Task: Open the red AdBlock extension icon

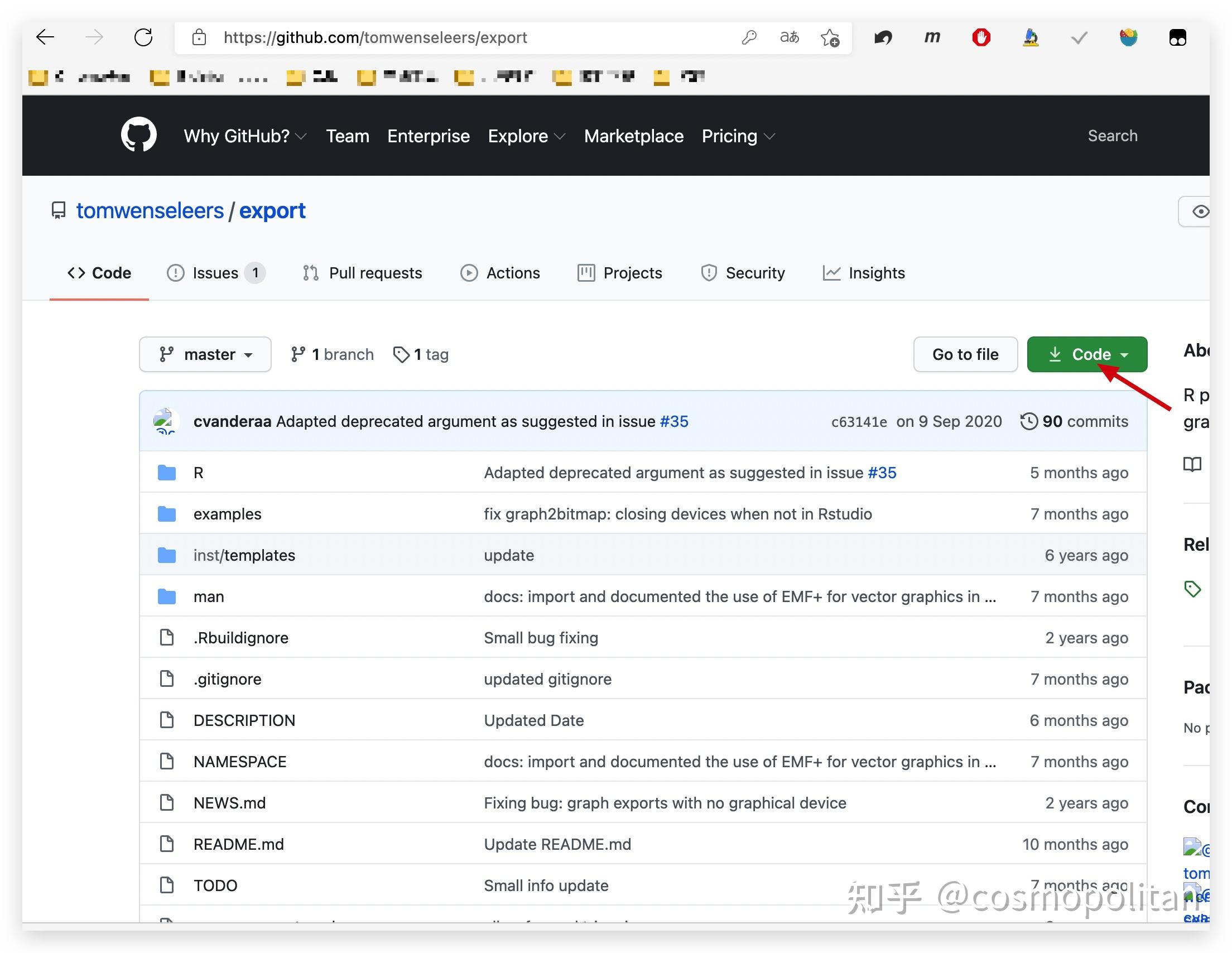Action: click(x=981, y=38)
